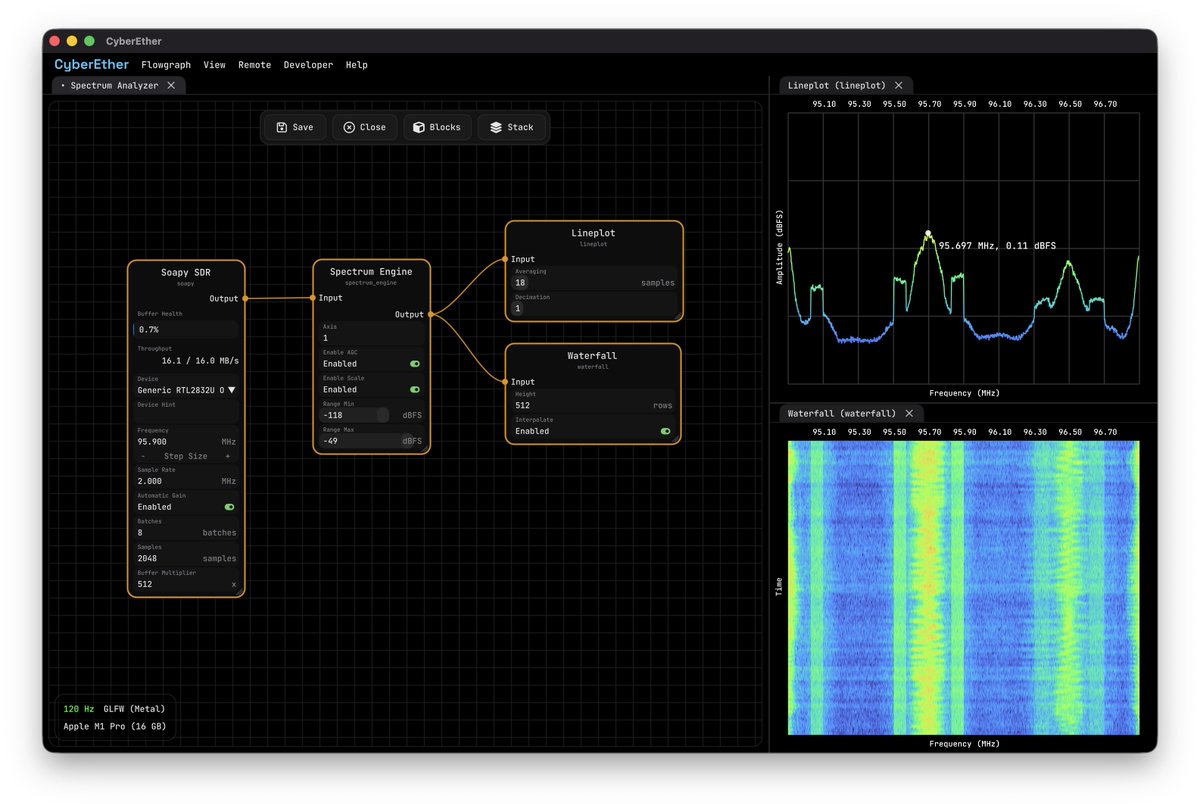This screenshot has width=1200, height=809.
Task: Close the Lineplot (lineplot) panel tab
Action: pyautogui.click(x=899, y=86)
